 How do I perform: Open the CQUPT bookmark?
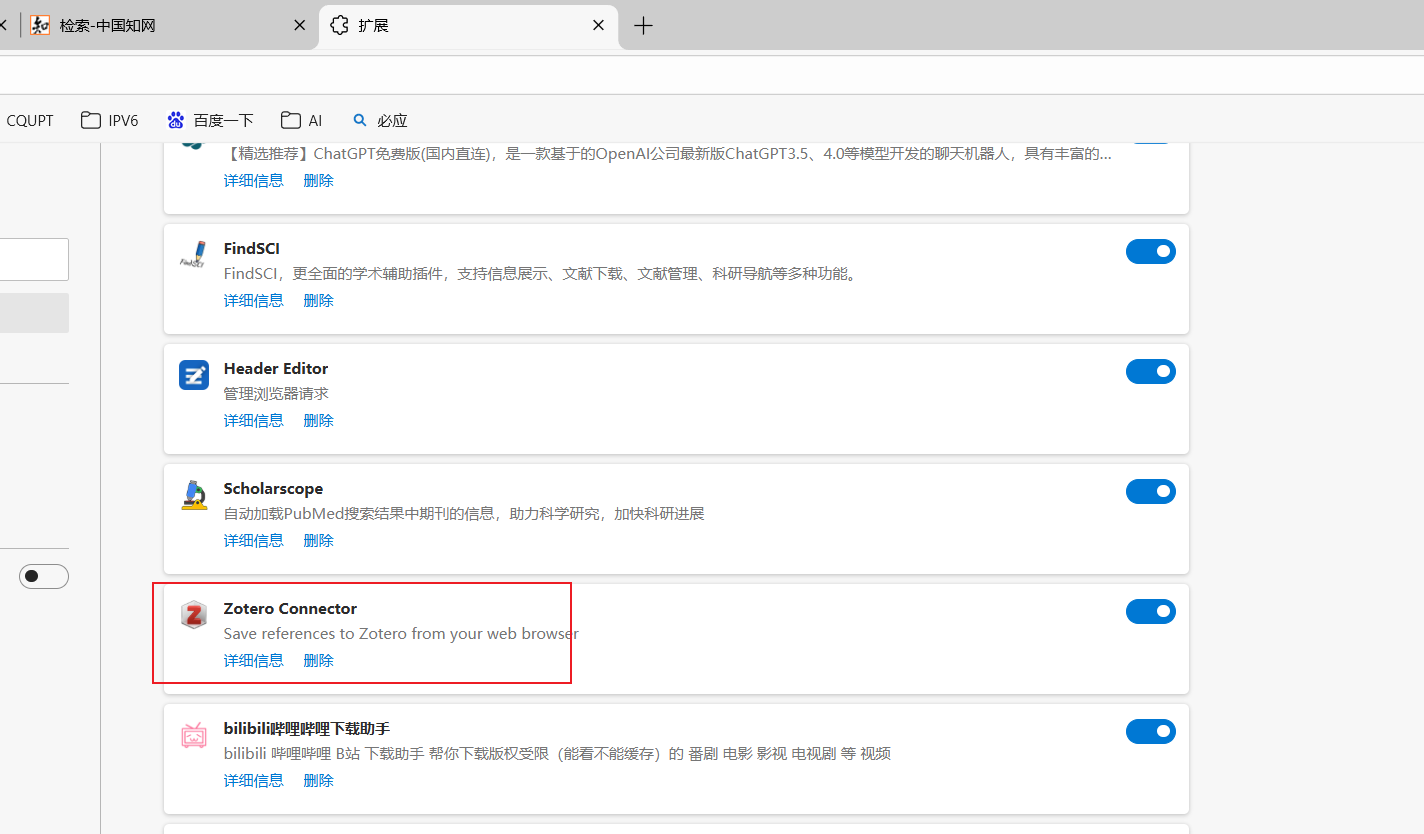(30, 120)
